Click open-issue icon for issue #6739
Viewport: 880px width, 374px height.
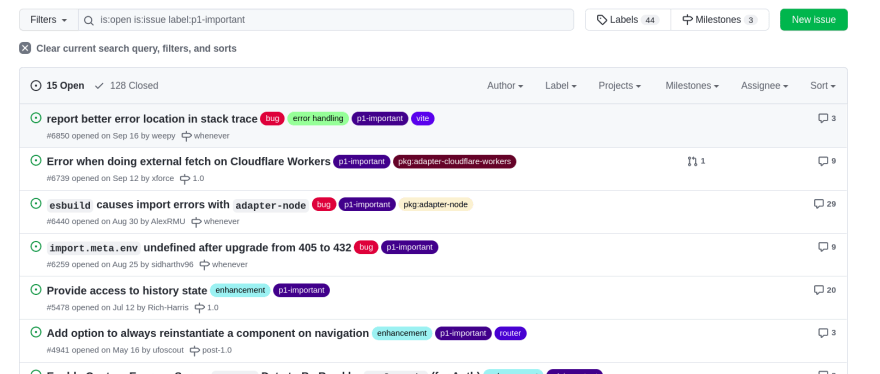tap(36, 161)
